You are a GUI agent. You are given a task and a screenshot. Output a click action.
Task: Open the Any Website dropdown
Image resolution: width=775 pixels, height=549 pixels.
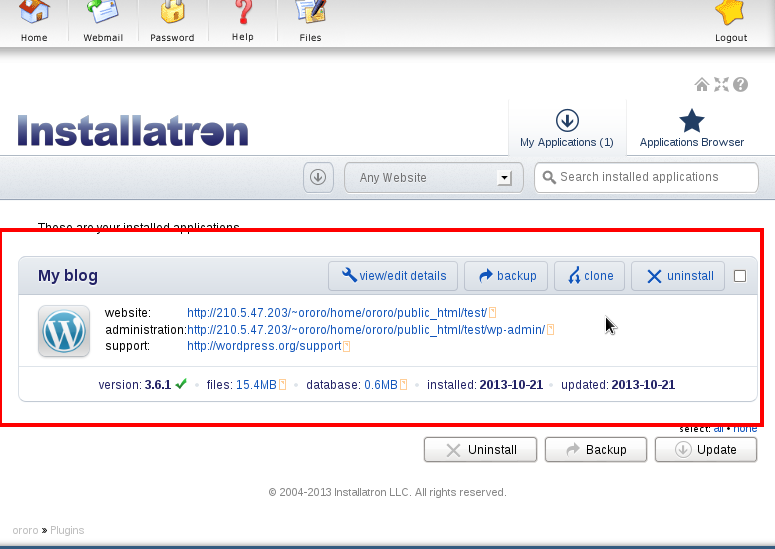click(x=433, y=177)
